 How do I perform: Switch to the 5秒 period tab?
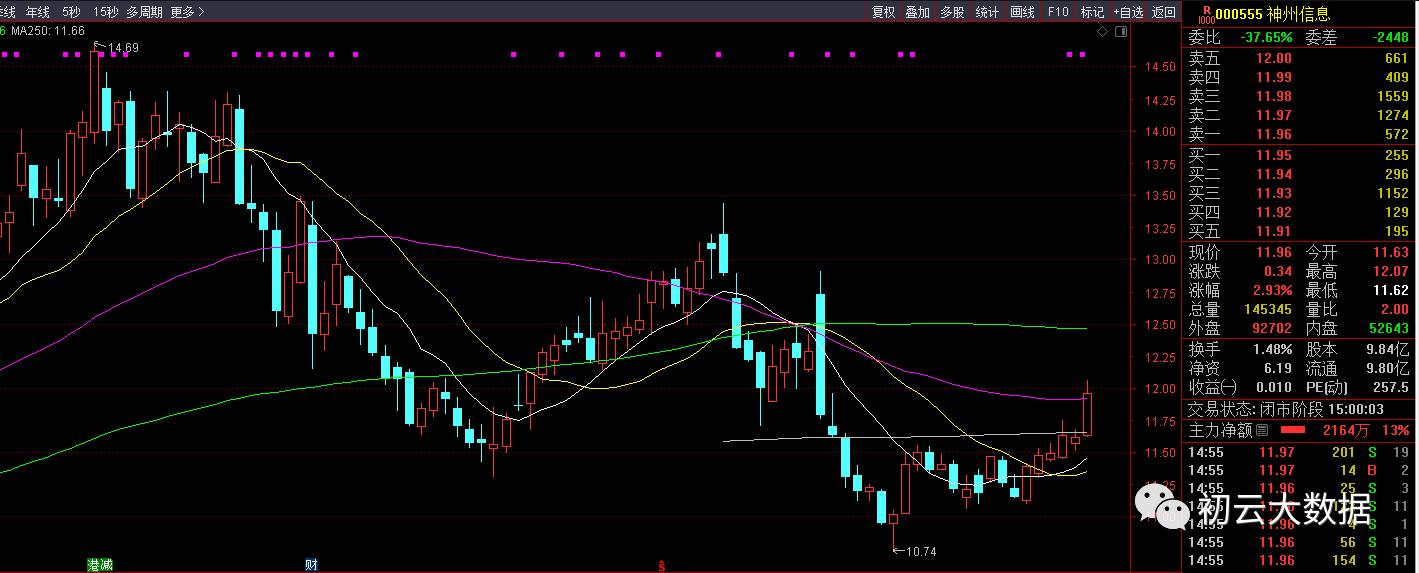[x=71, y=12]
